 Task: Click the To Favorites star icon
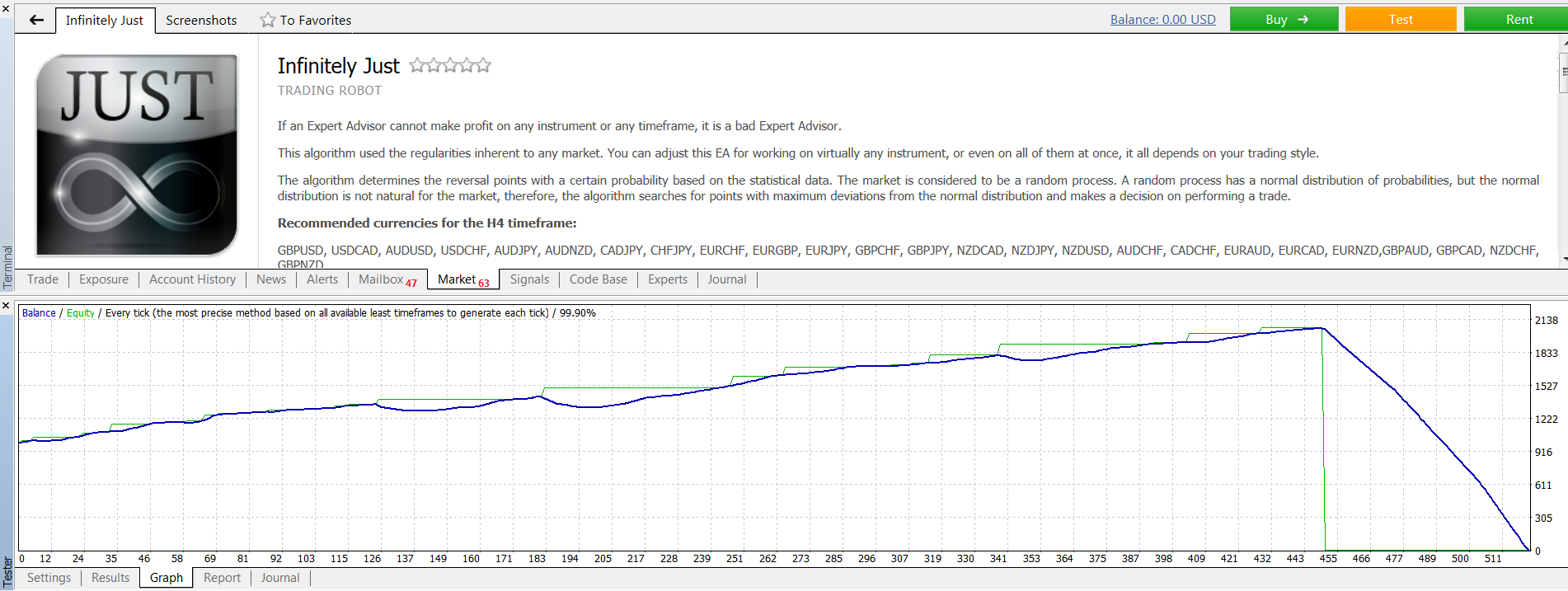pos(268,20)
